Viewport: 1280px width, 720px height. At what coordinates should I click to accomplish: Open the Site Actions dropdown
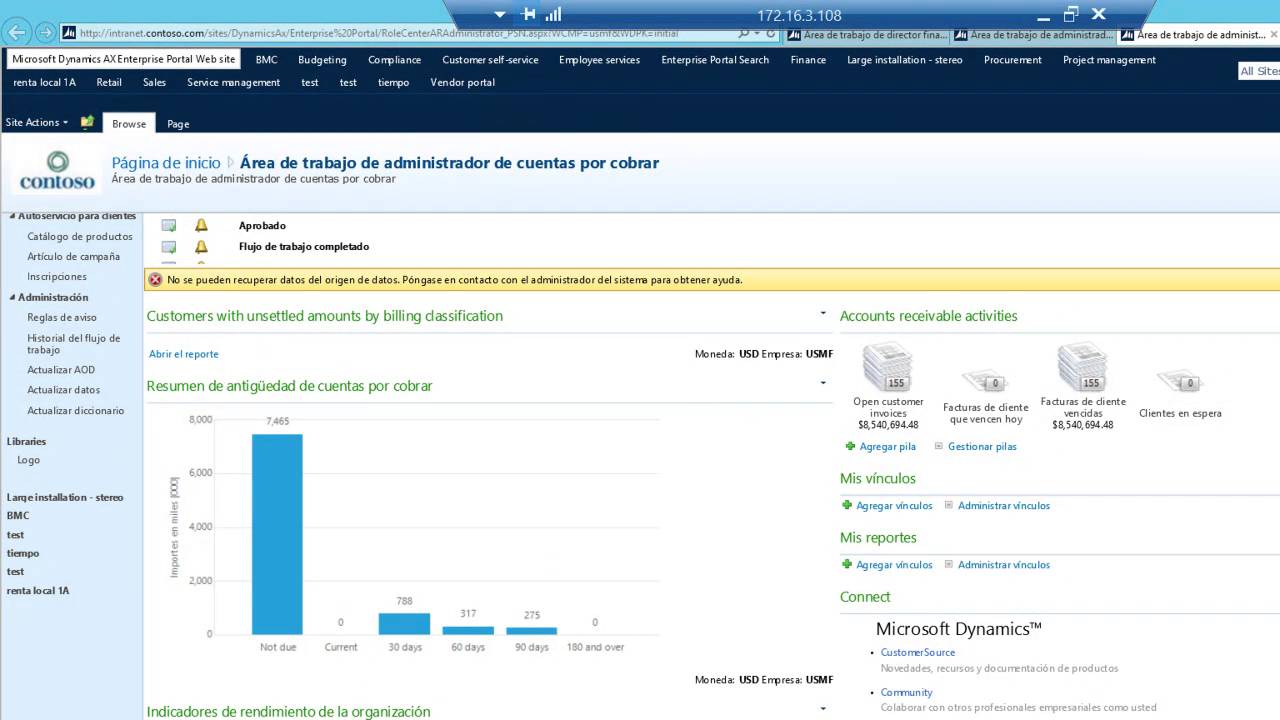pos(37,122)
